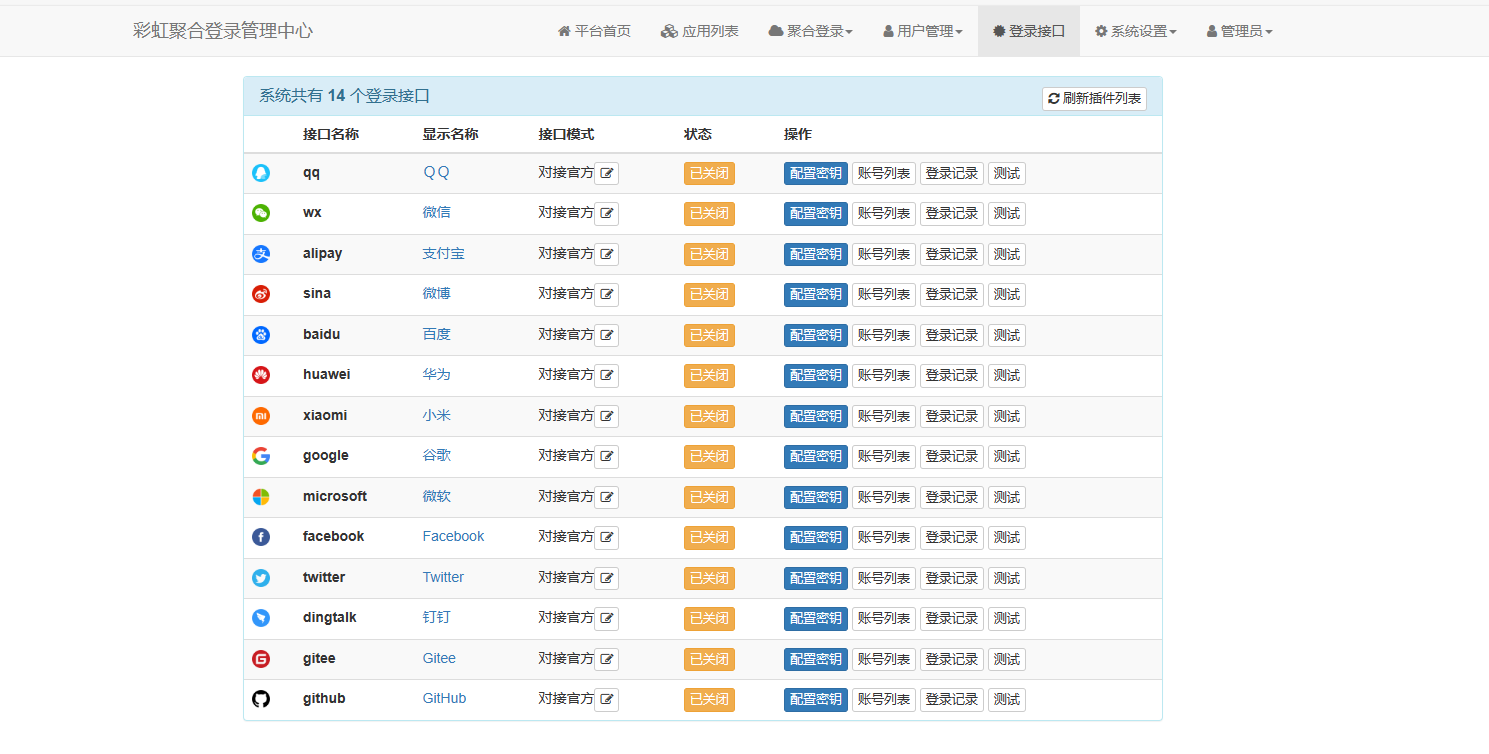The height and width of the screenshot is (754, 1489).
Task: Toggle 已关闭 status for alipay
Action: [x=709, y=254]
